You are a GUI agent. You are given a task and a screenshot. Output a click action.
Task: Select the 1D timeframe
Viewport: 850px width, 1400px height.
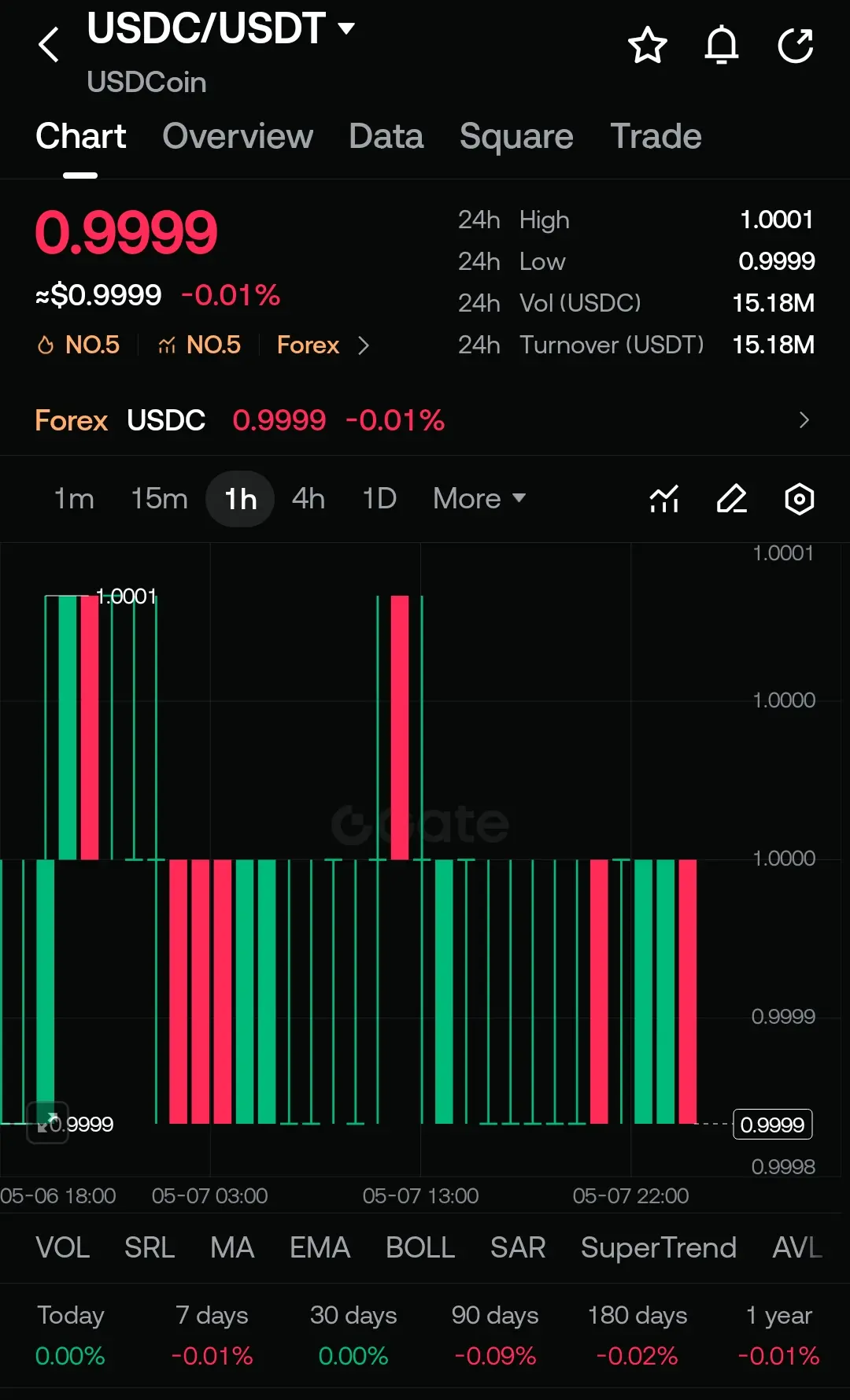379,499
